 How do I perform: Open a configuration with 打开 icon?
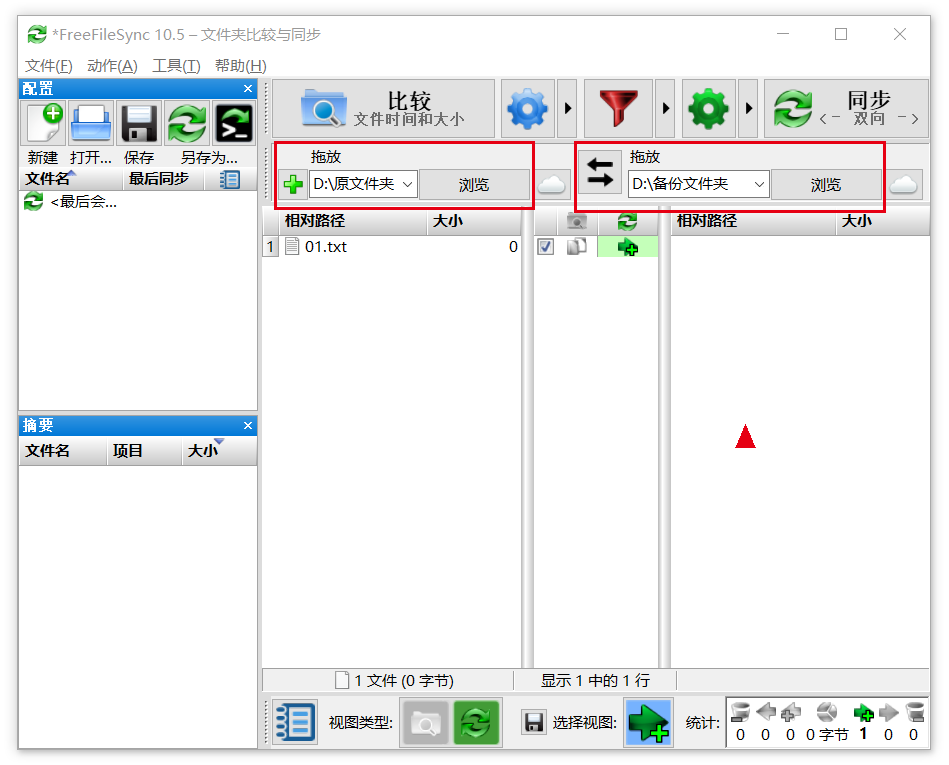coord(91,123)
